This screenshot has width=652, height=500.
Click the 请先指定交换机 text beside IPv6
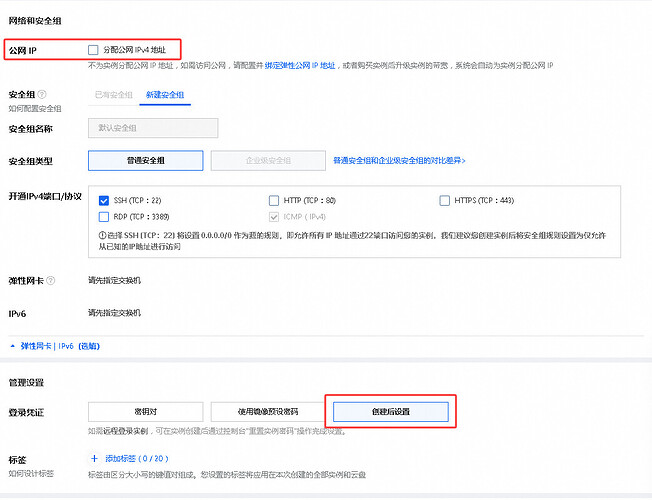[114, 313]
